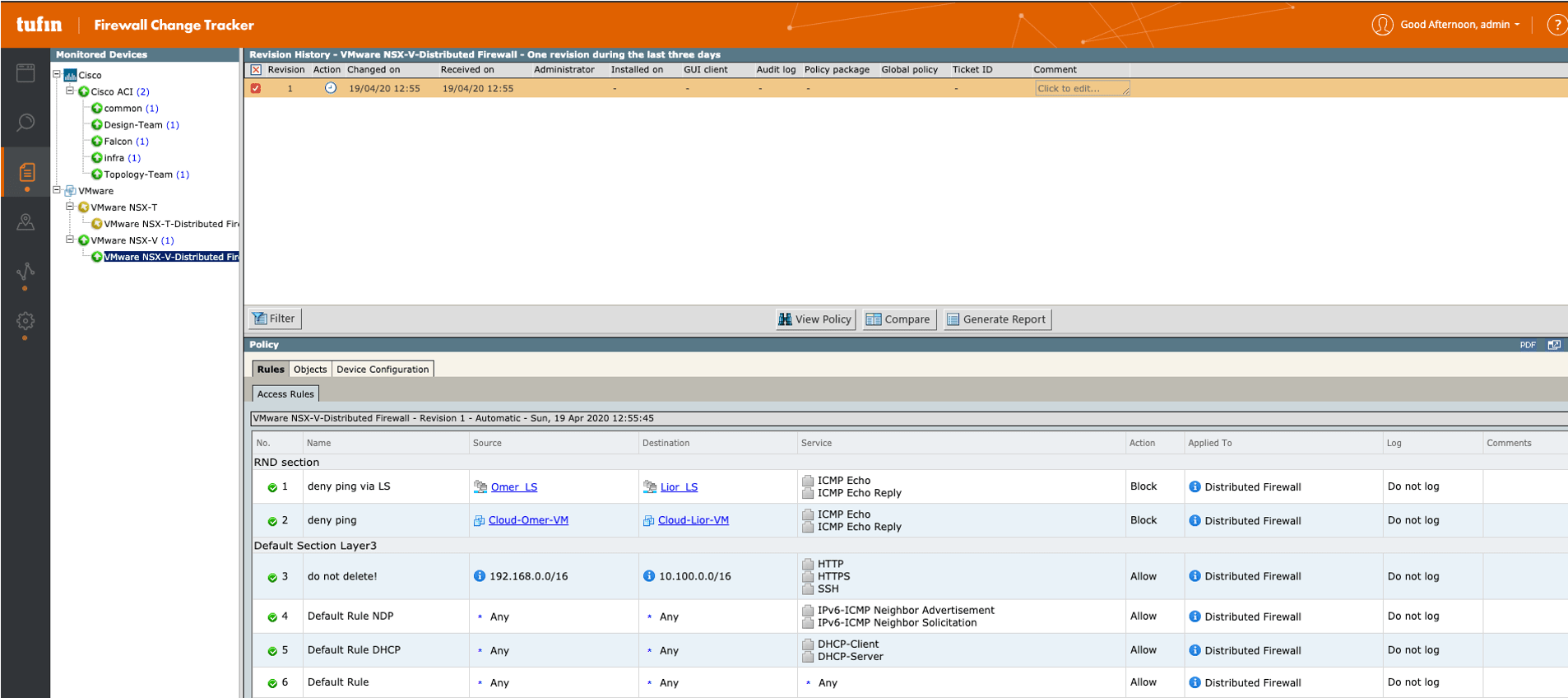
Task: Open the change tracker document icon
Action: tap(26, 172)
